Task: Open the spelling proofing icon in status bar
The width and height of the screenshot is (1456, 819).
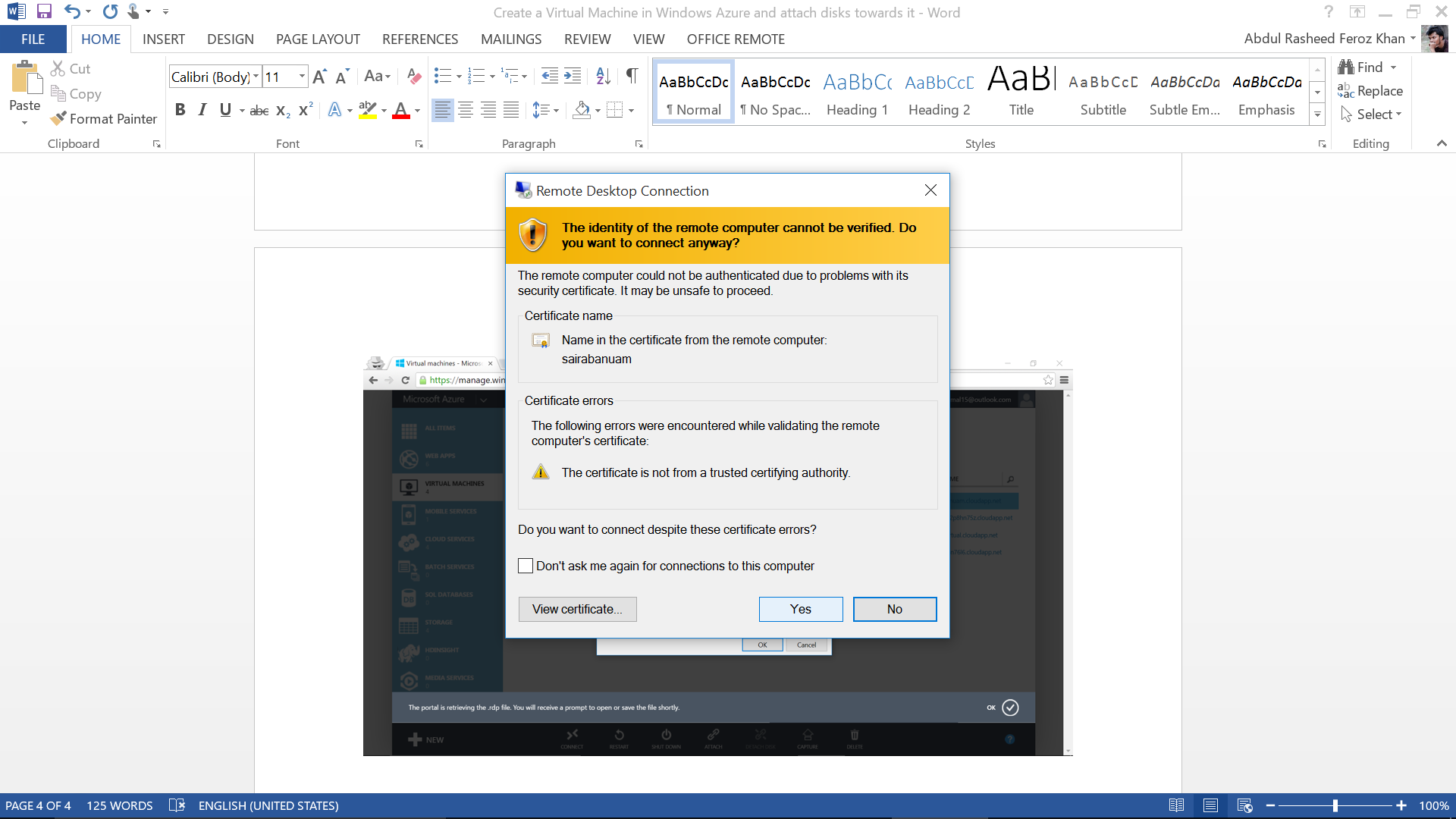Action: [x=177, y=805]
